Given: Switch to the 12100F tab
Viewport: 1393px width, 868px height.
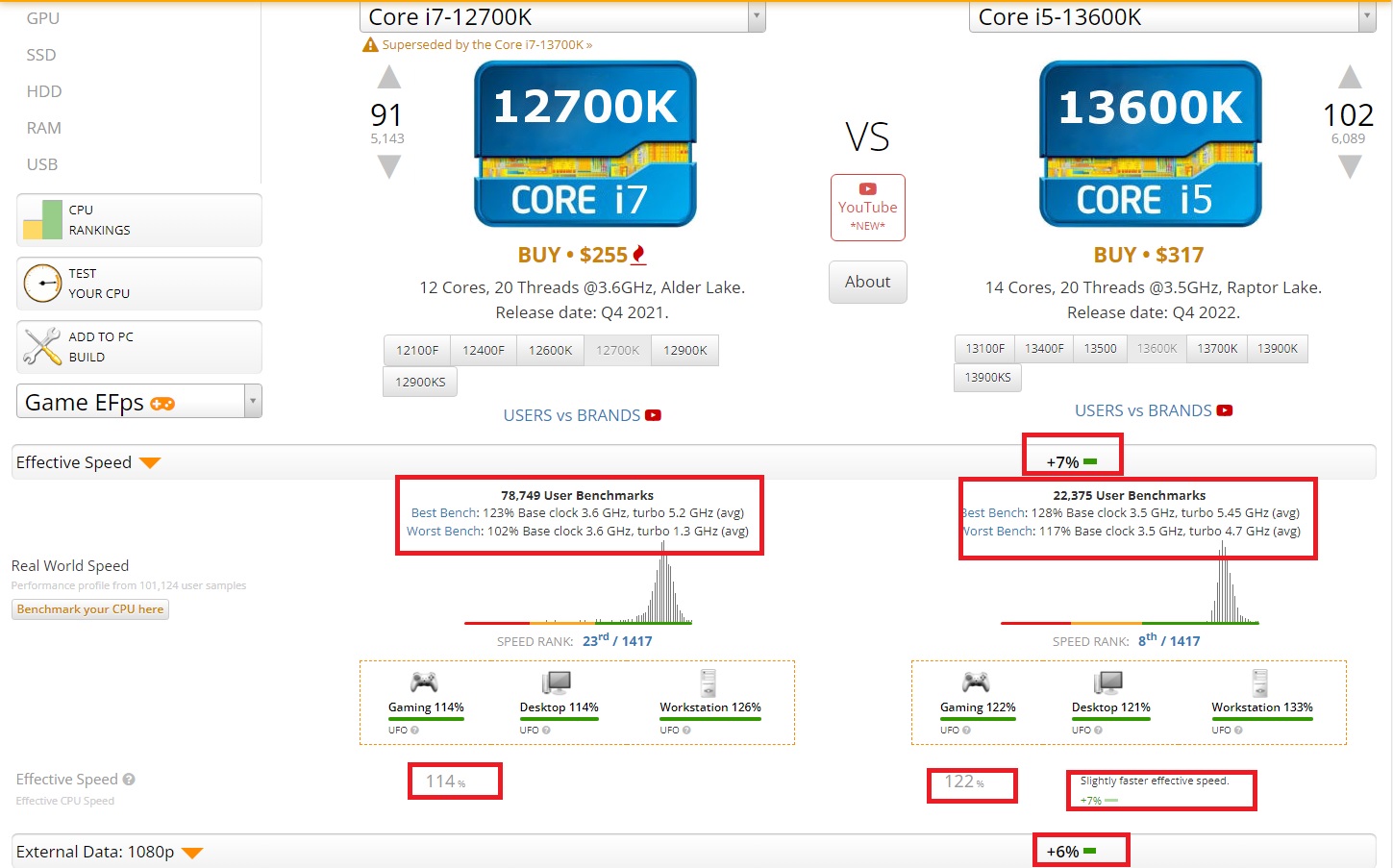Looking at the screenshot, I should coord(417,350).
